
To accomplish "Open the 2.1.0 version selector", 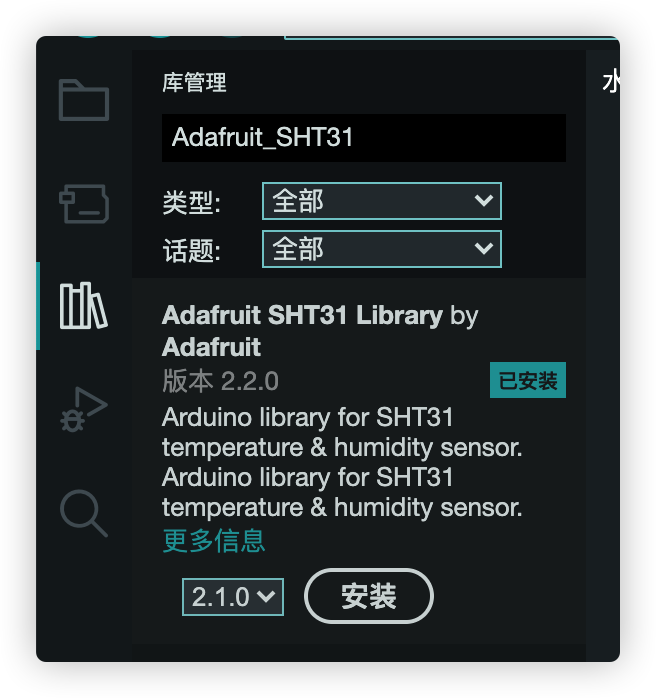I will click(x=233, y=597).
